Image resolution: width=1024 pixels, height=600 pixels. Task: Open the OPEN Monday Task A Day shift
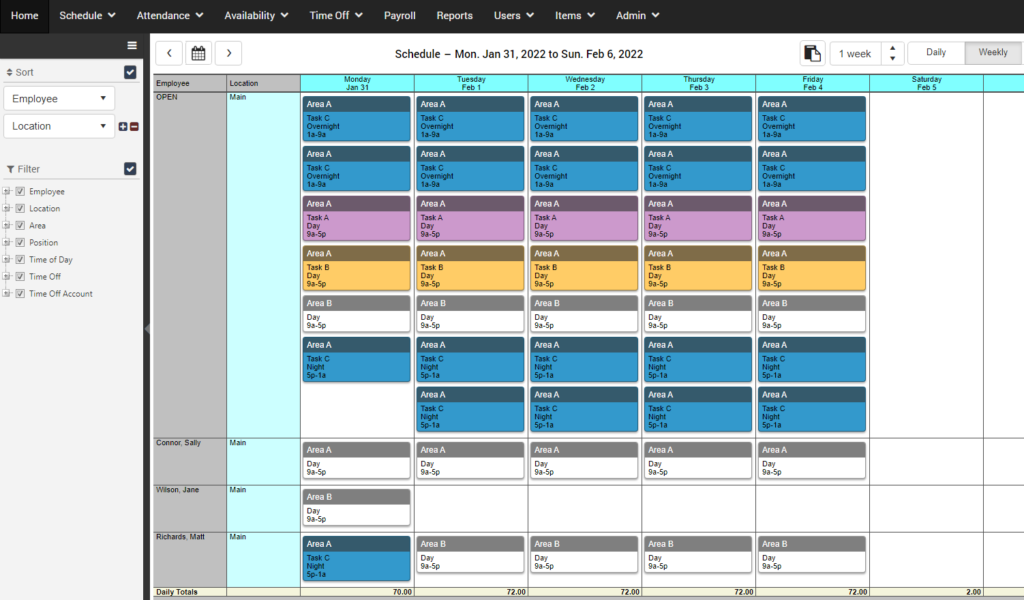coord(357,218)
